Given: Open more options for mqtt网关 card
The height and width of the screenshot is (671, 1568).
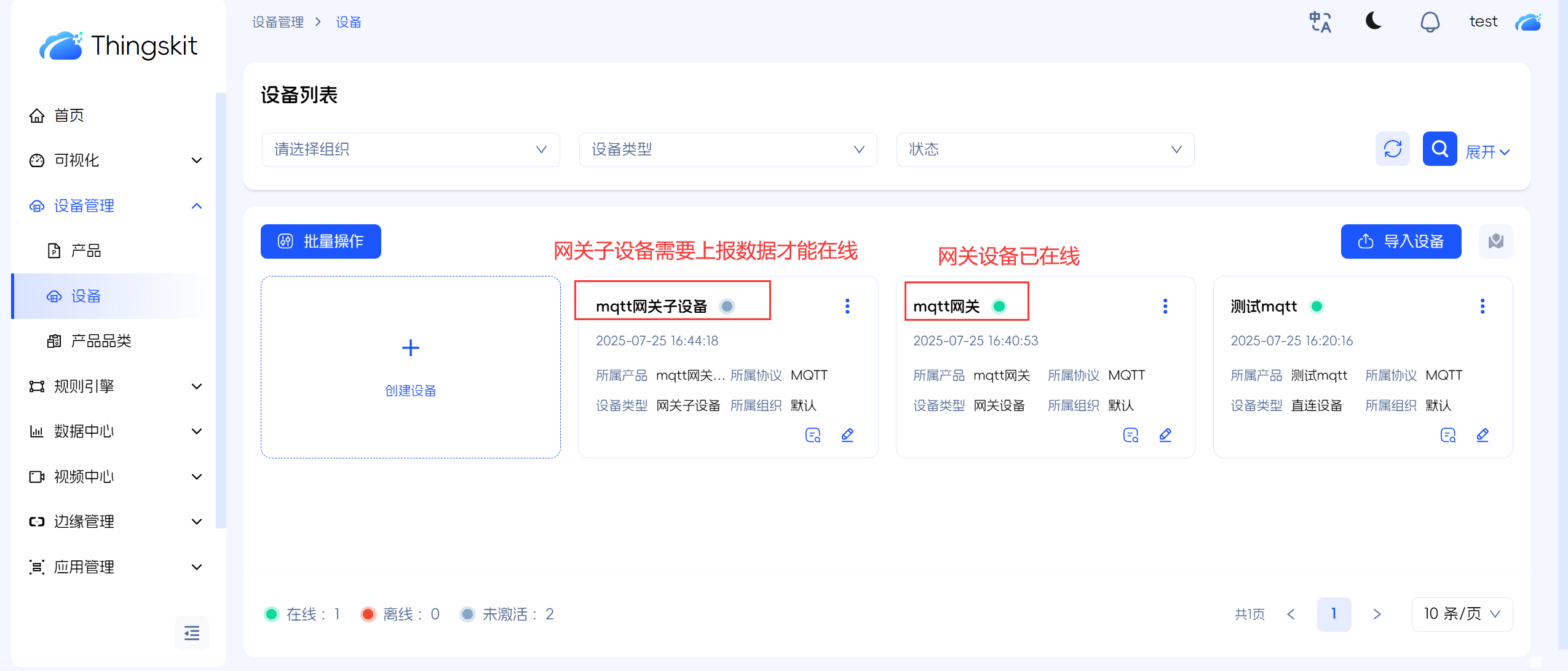Looking at the screenshot, I should [1165, 306].
